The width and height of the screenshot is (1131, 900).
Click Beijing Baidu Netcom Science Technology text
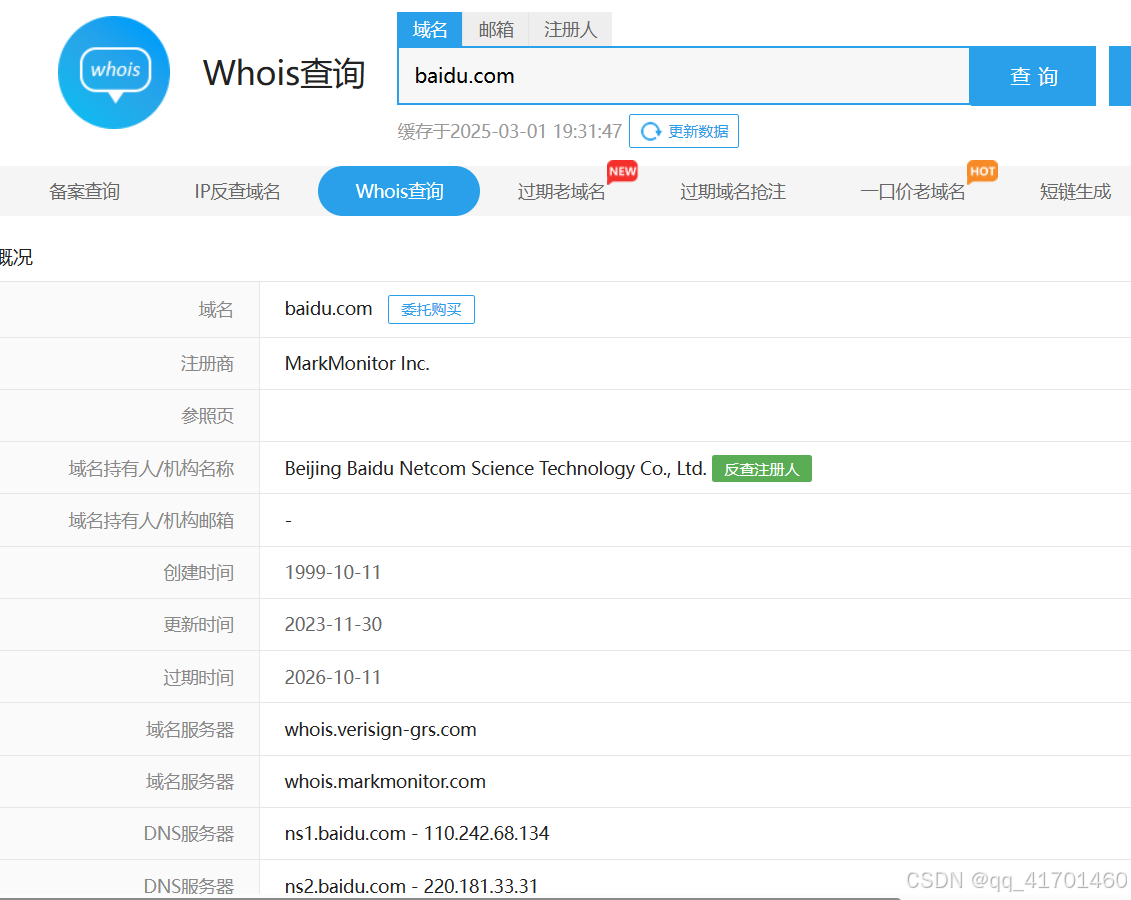click(x=496, y=469)
